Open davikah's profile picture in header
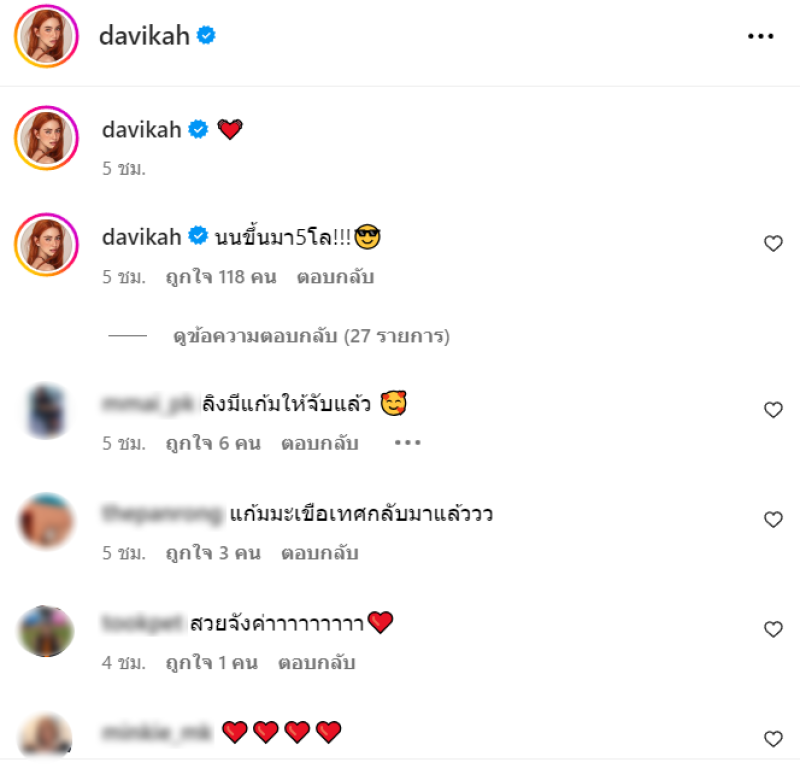The image size is (800, 768). click(46, 36)
